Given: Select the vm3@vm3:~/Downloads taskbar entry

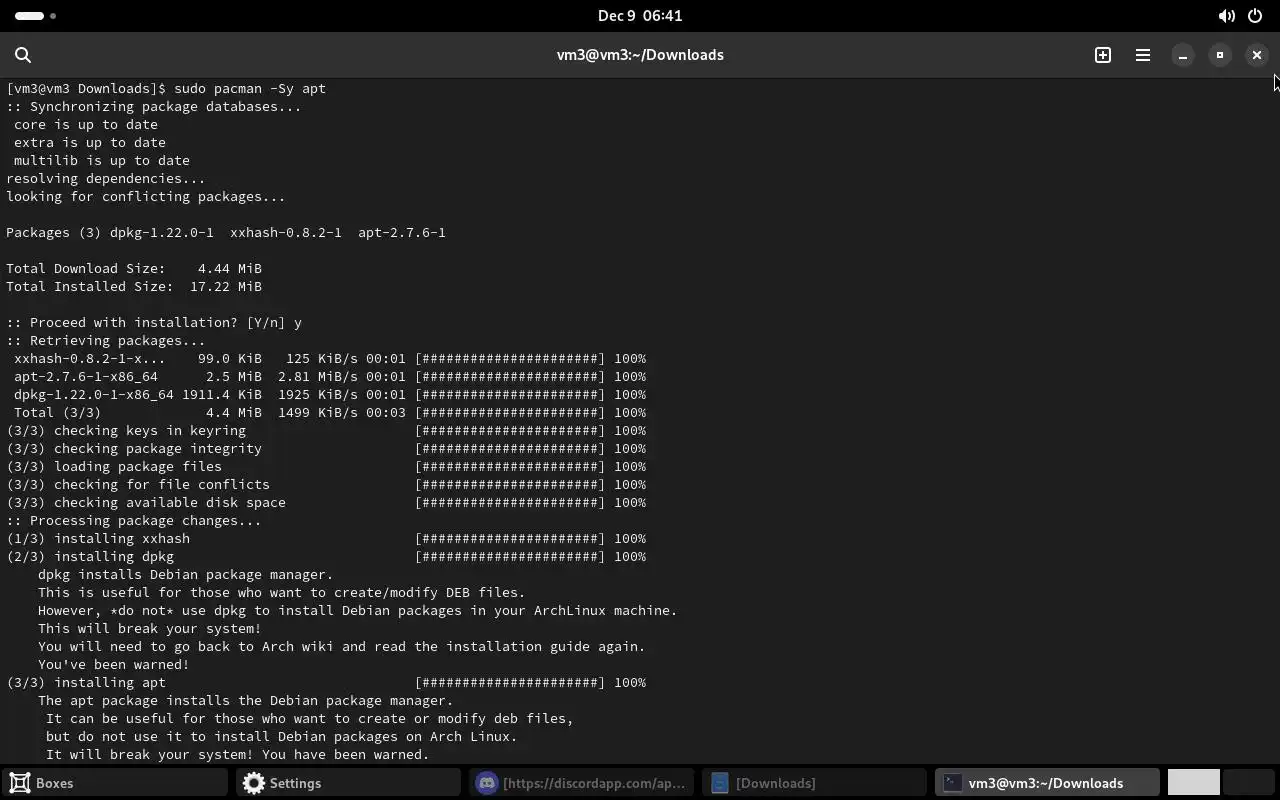Looking at the screenshot, I should (x=1048, y=783).
